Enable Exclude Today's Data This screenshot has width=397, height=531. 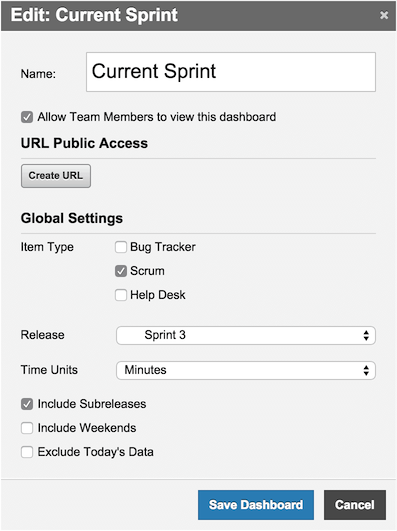point(27,452)
